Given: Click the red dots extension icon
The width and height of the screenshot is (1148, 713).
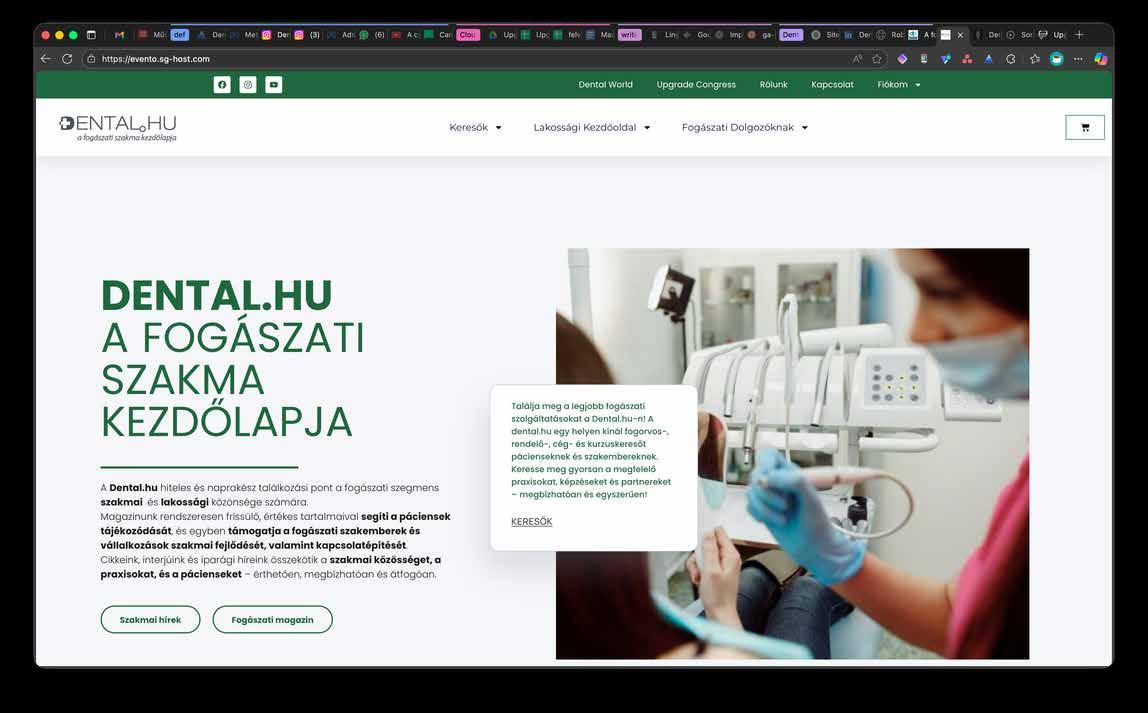Looking at the screenshot, I should coord(967,59).
